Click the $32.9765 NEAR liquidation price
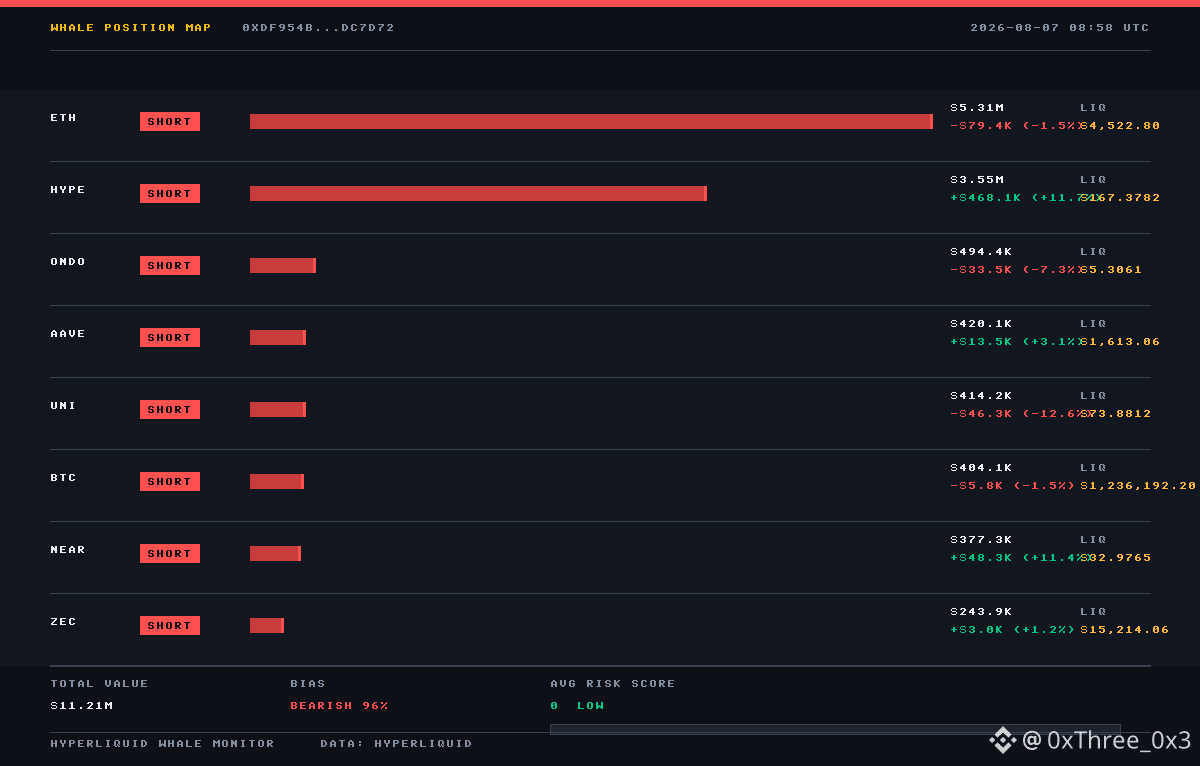Viewport: 1200px width, 766px height. click(x=1116, y=558)
